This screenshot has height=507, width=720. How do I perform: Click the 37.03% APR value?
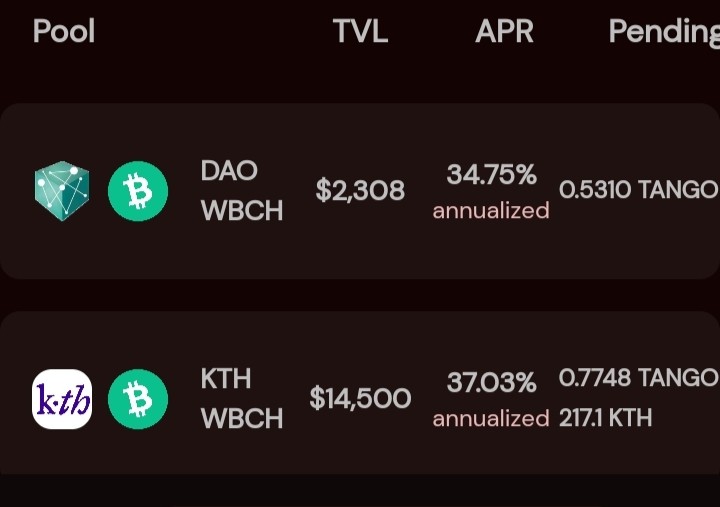point(491,382)
